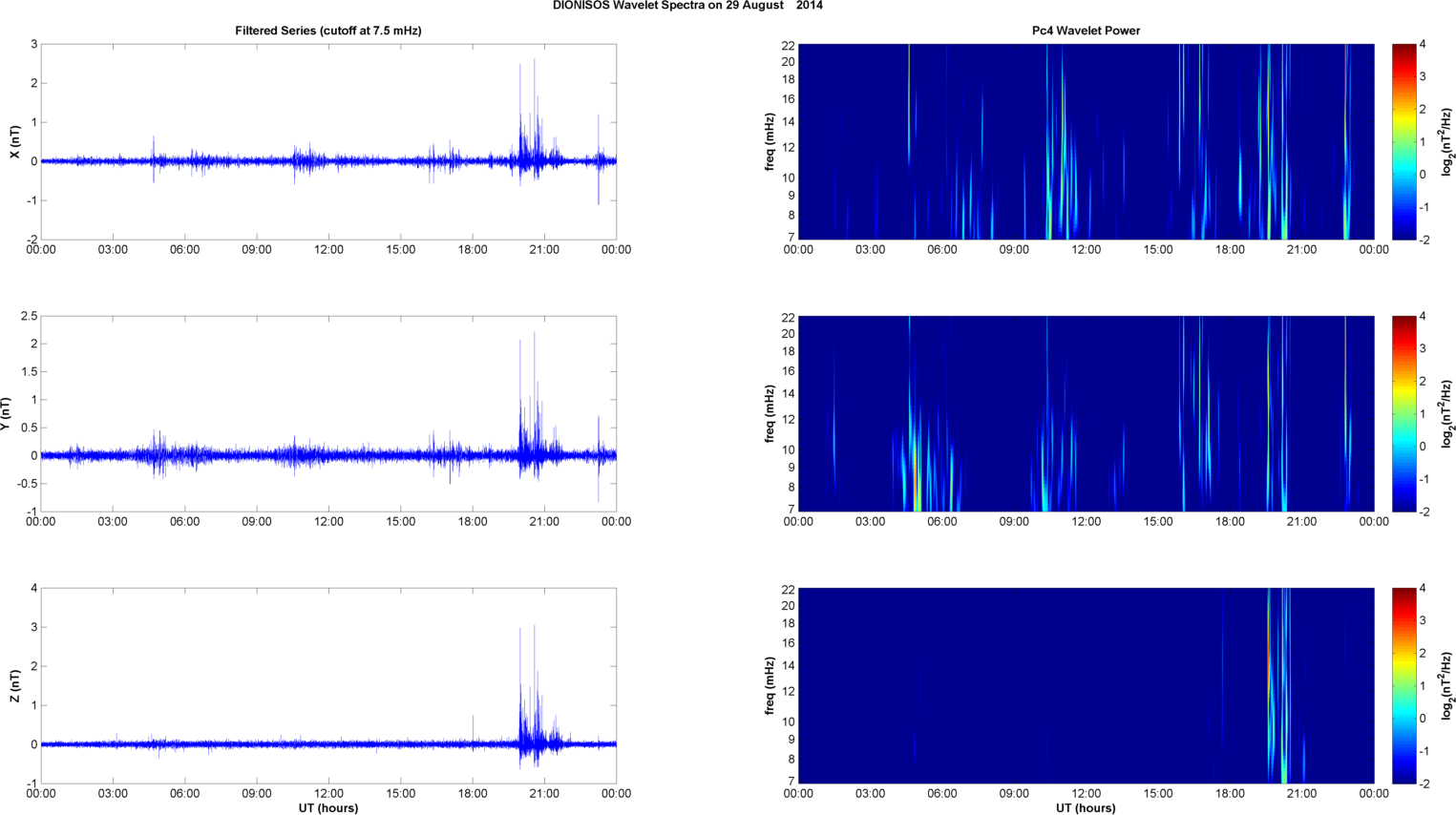Click the 'Y (nT)' axis label
Image resolution: width=1456 pixels, height=815 pixels.
(6, 413)
